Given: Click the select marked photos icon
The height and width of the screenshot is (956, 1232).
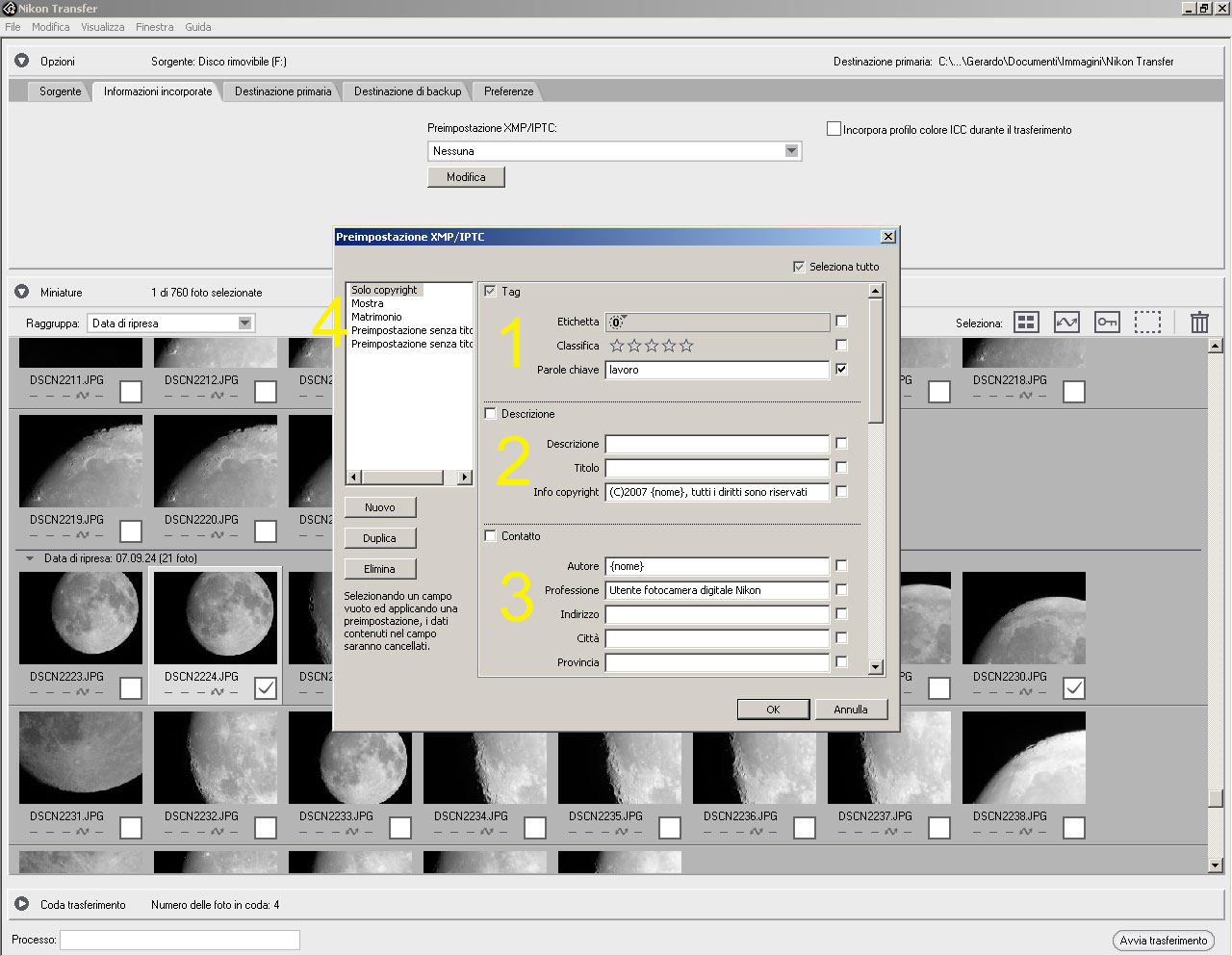Looking at the screenshot, I should tap(1066, 323).
